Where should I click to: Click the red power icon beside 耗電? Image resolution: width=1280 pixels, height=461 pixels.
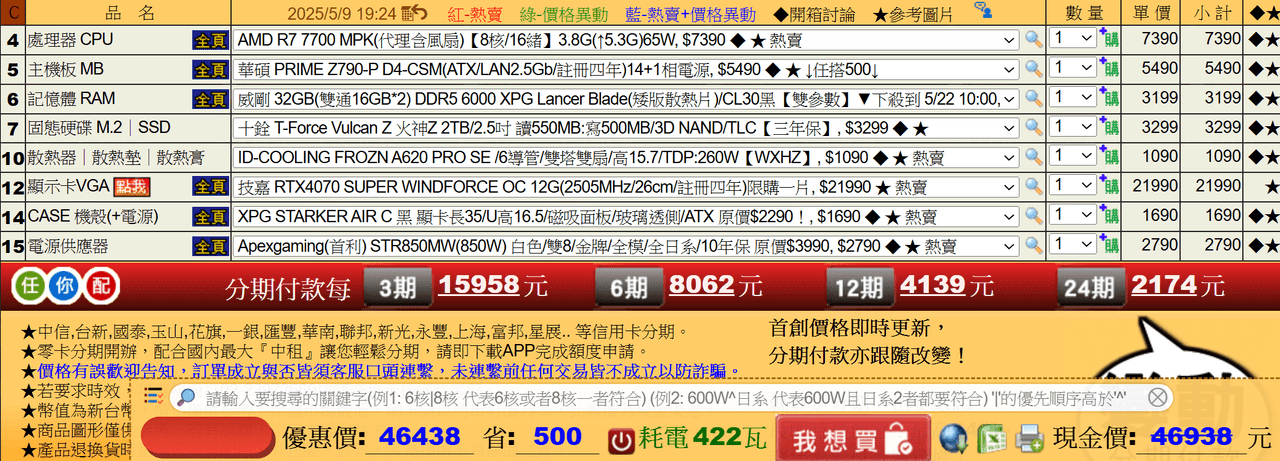622,439
